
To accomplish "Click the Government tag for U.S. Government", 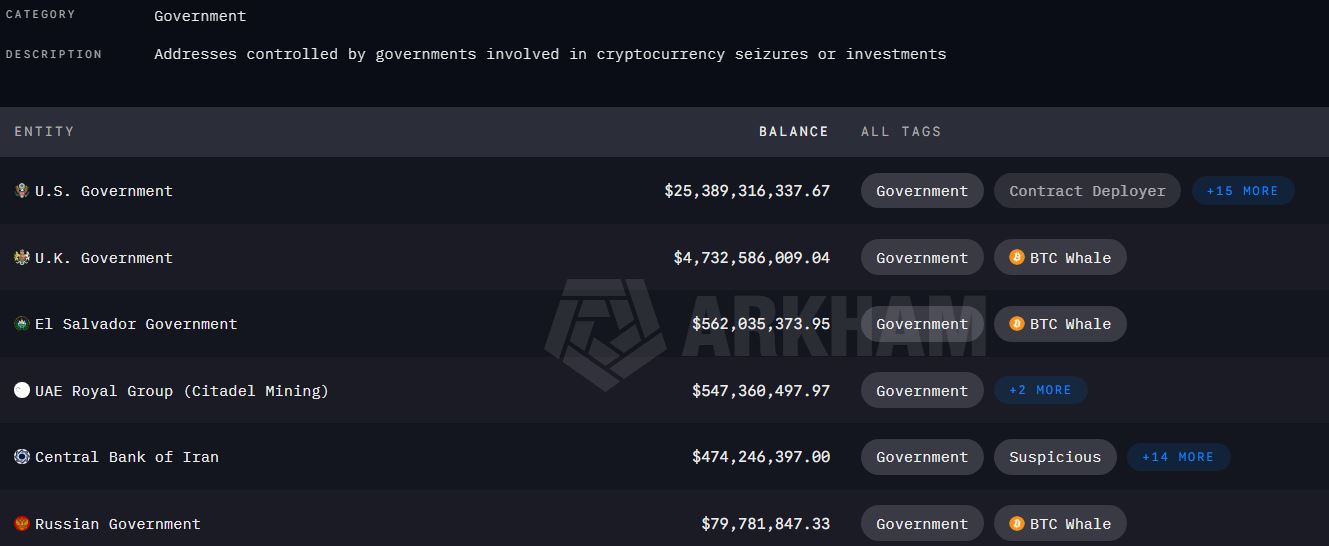I will [x=922, y=191].
